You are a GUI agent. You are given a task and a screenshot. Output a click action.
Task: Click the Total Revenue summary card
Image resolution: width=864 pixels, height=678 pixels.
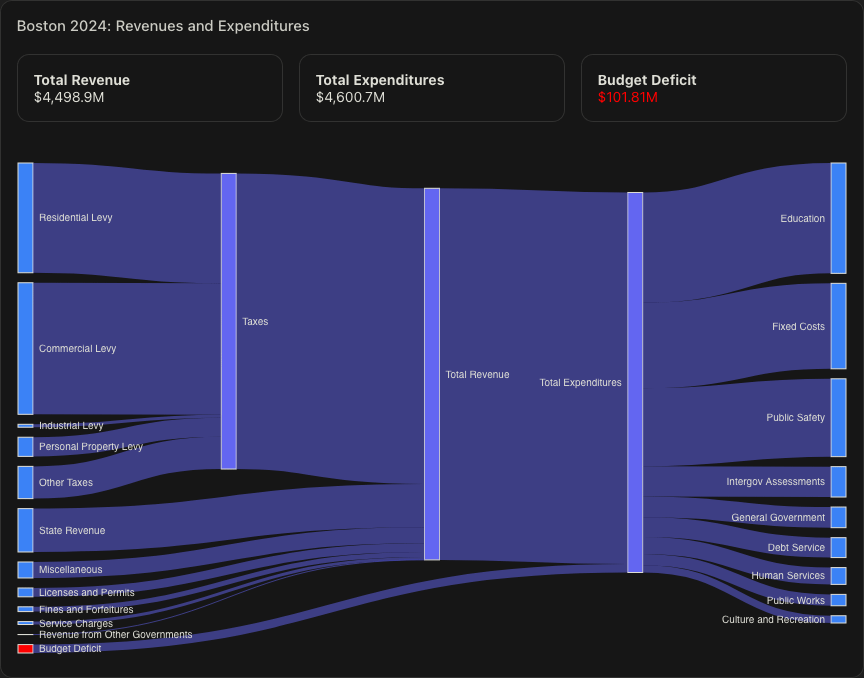point(150,88)
